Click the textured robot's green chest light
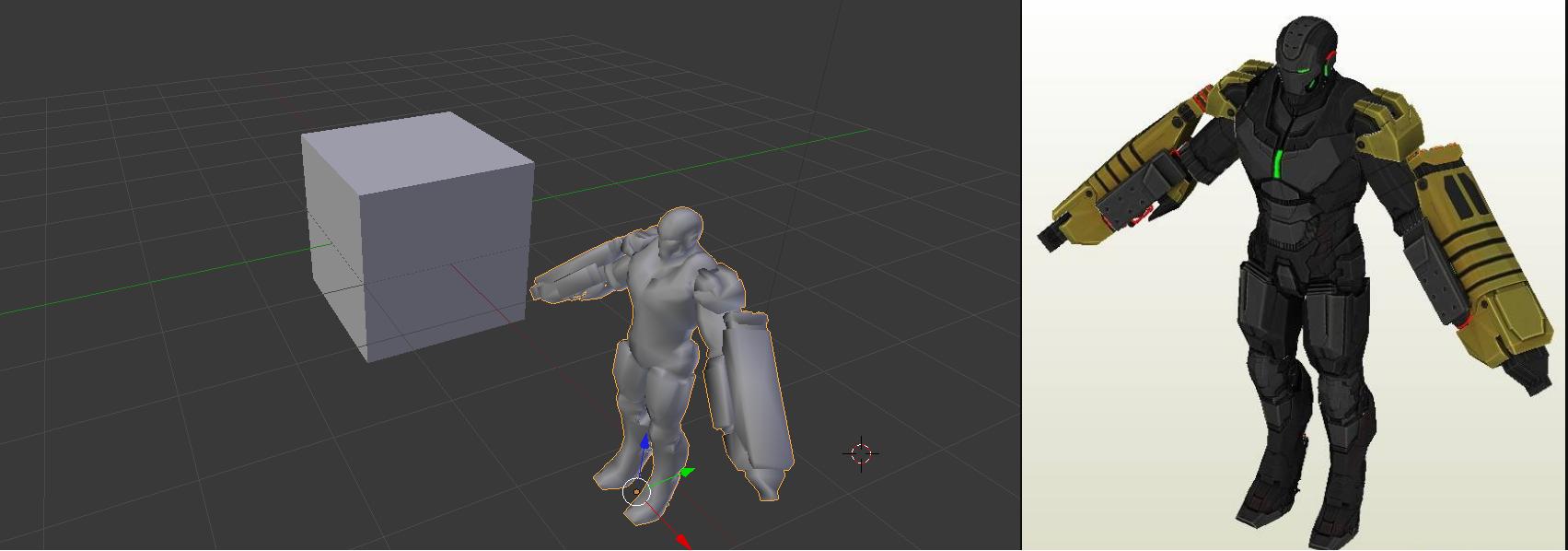The height and width of the screenshot is (551, 1568). [1277, 163]
